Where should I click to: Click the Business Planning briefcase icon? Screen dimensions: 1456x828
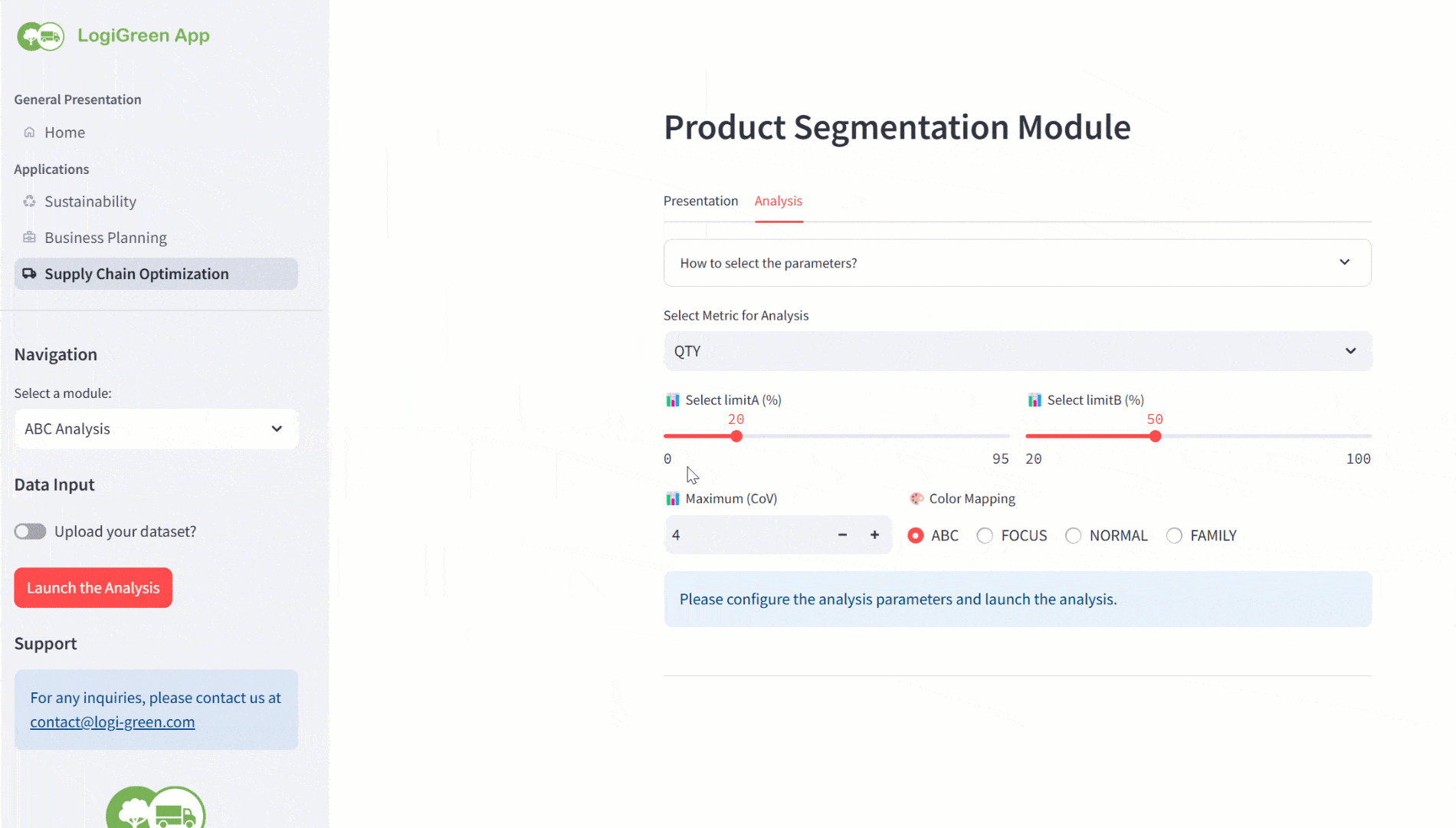click(29, 237)
